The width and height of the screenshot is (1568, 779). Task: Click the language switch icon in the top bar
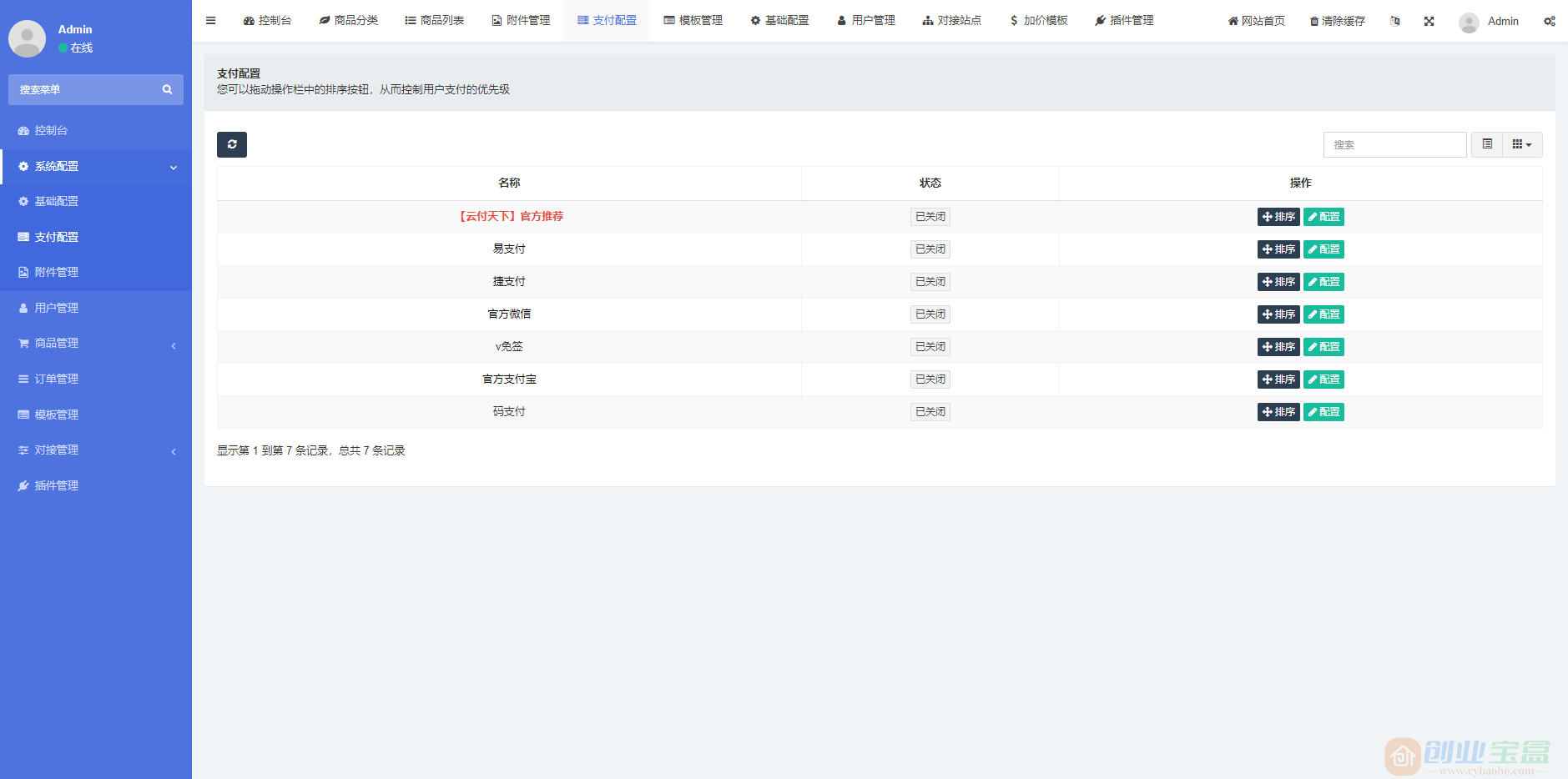tap(1395, 21)
